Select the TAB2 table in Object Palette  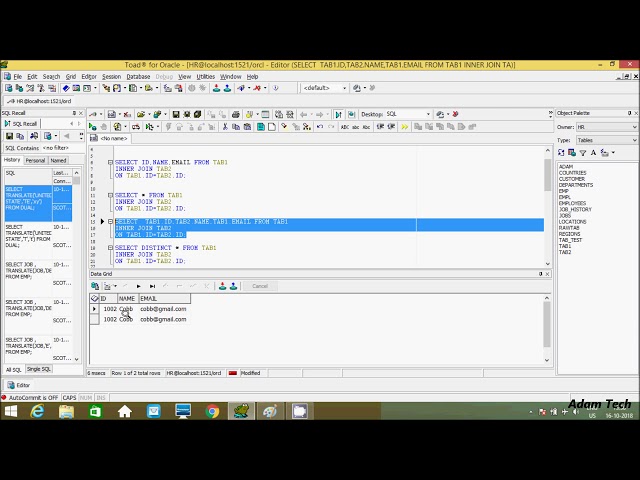[565, 252]
